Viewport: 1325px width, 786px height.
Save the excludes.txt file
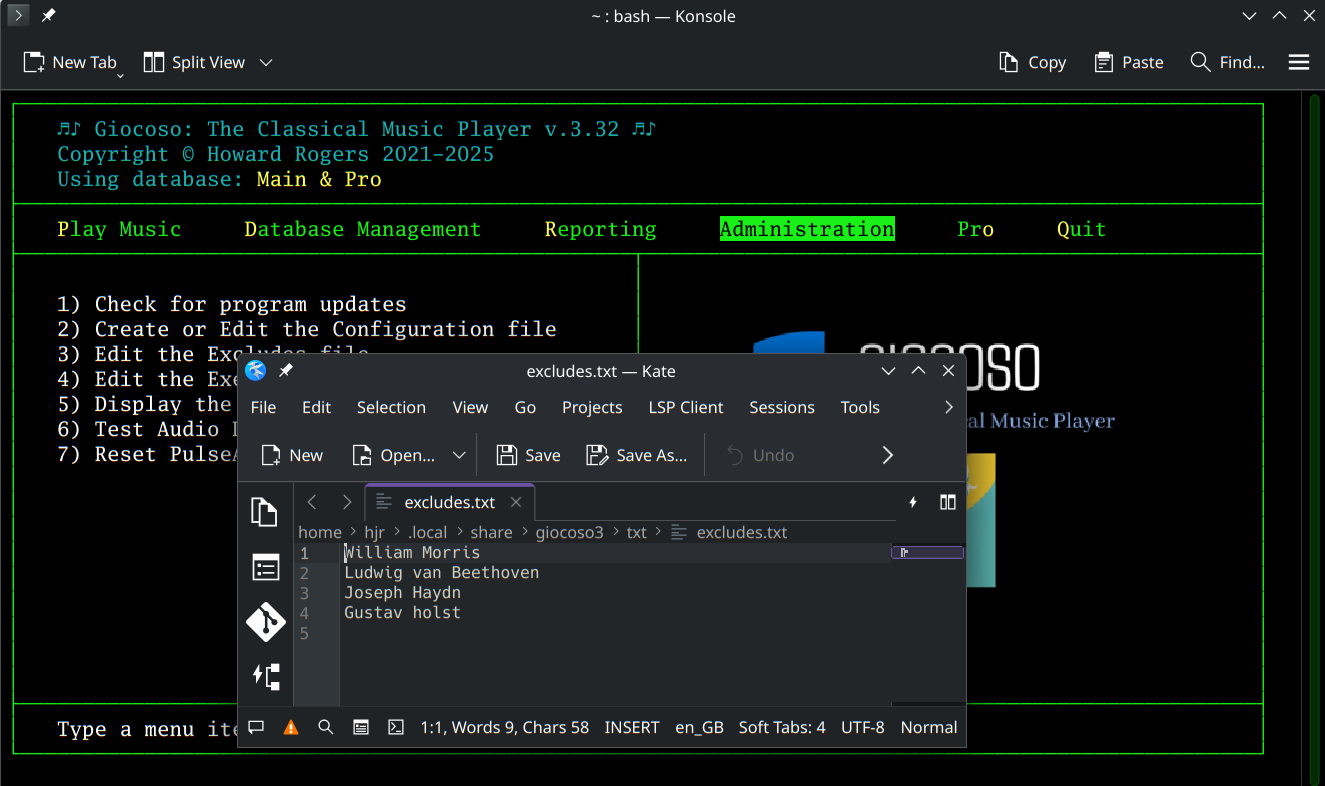point(527,455)
